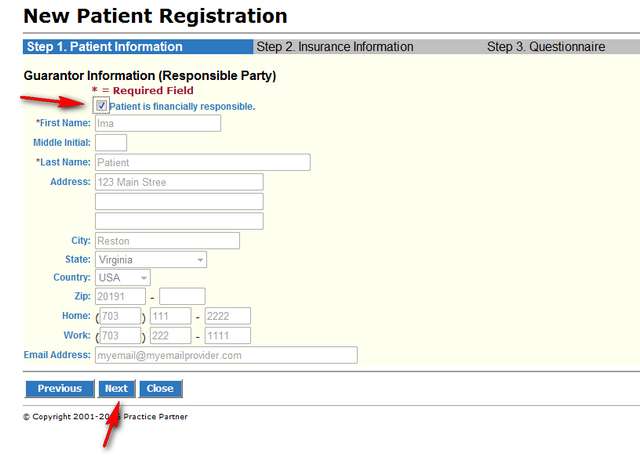Go to Step 2 Insurance Information tab
The image size is (640, 475).
334,47
